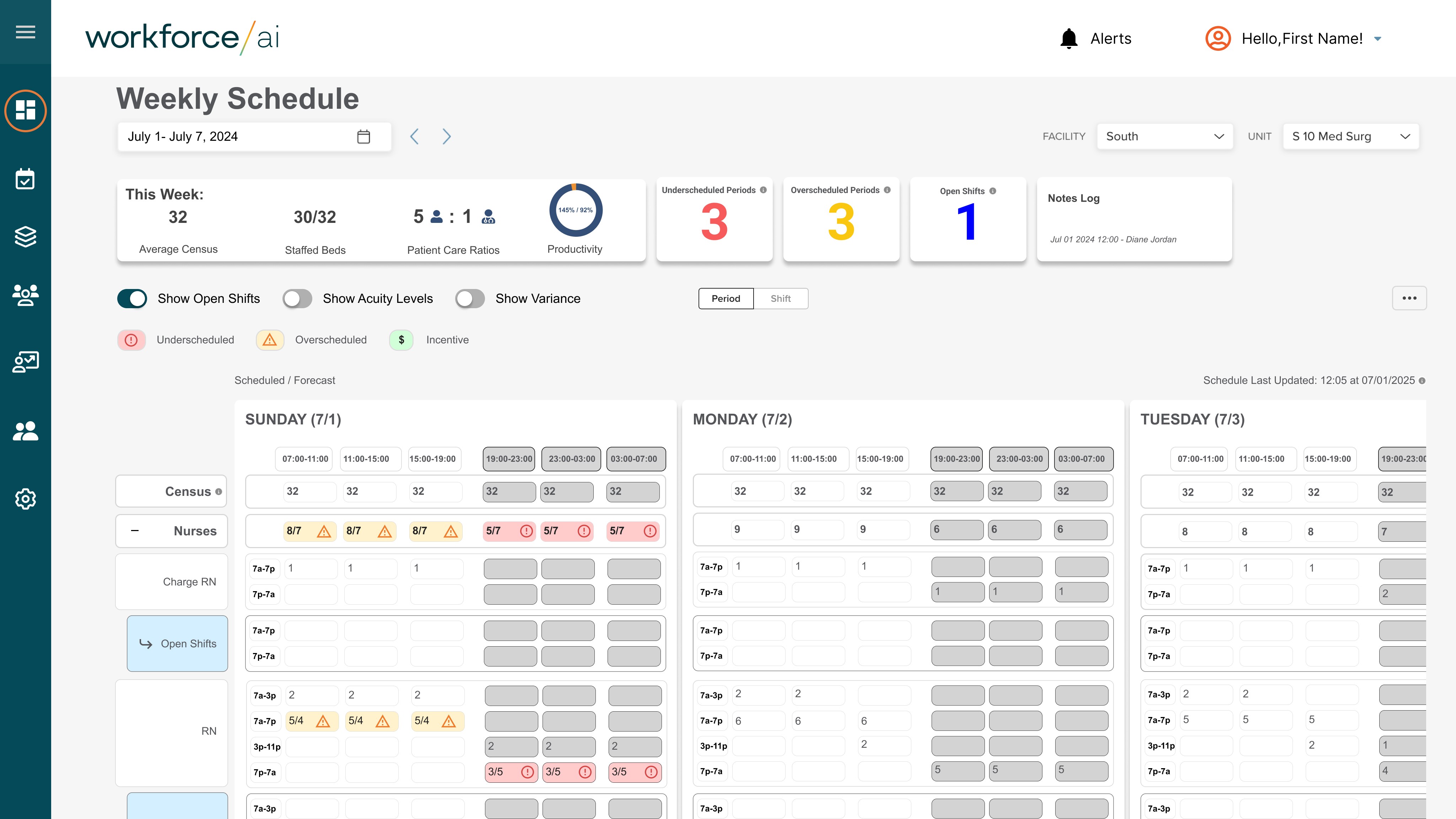The width and height of the screenshot is (1456, 819).
Task: Open the three-dot more options button
Action: pyautogui.click(x=1409, y=298)
